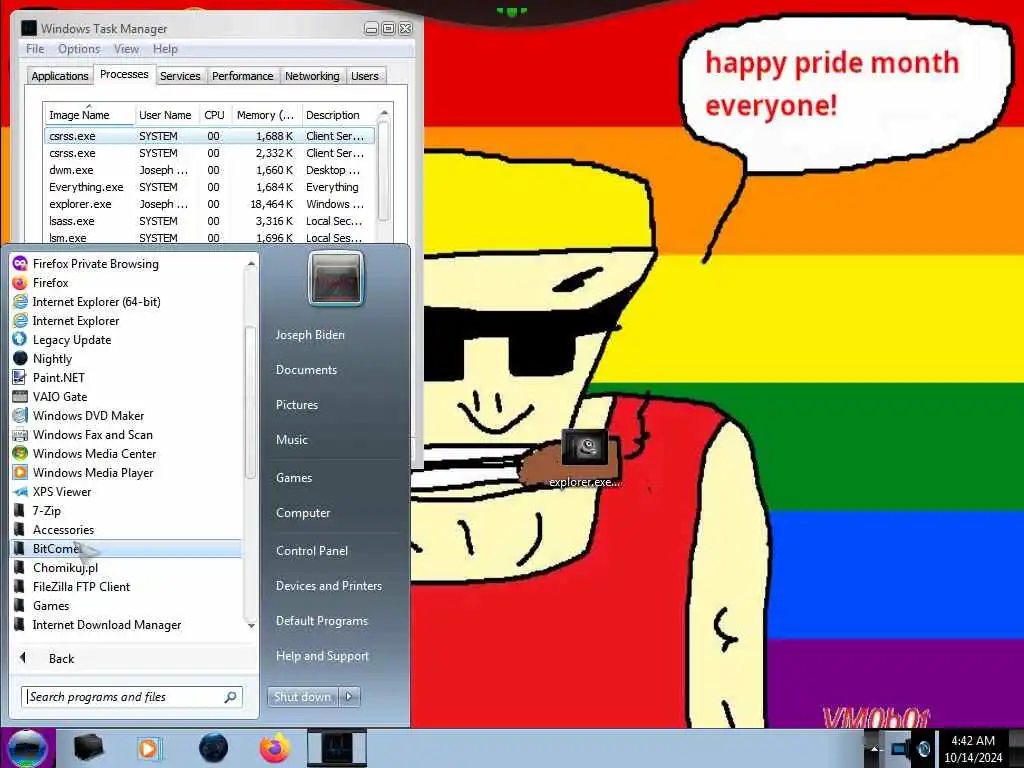
Task: Open the shut down options arrow
Action: click(349, 697)
